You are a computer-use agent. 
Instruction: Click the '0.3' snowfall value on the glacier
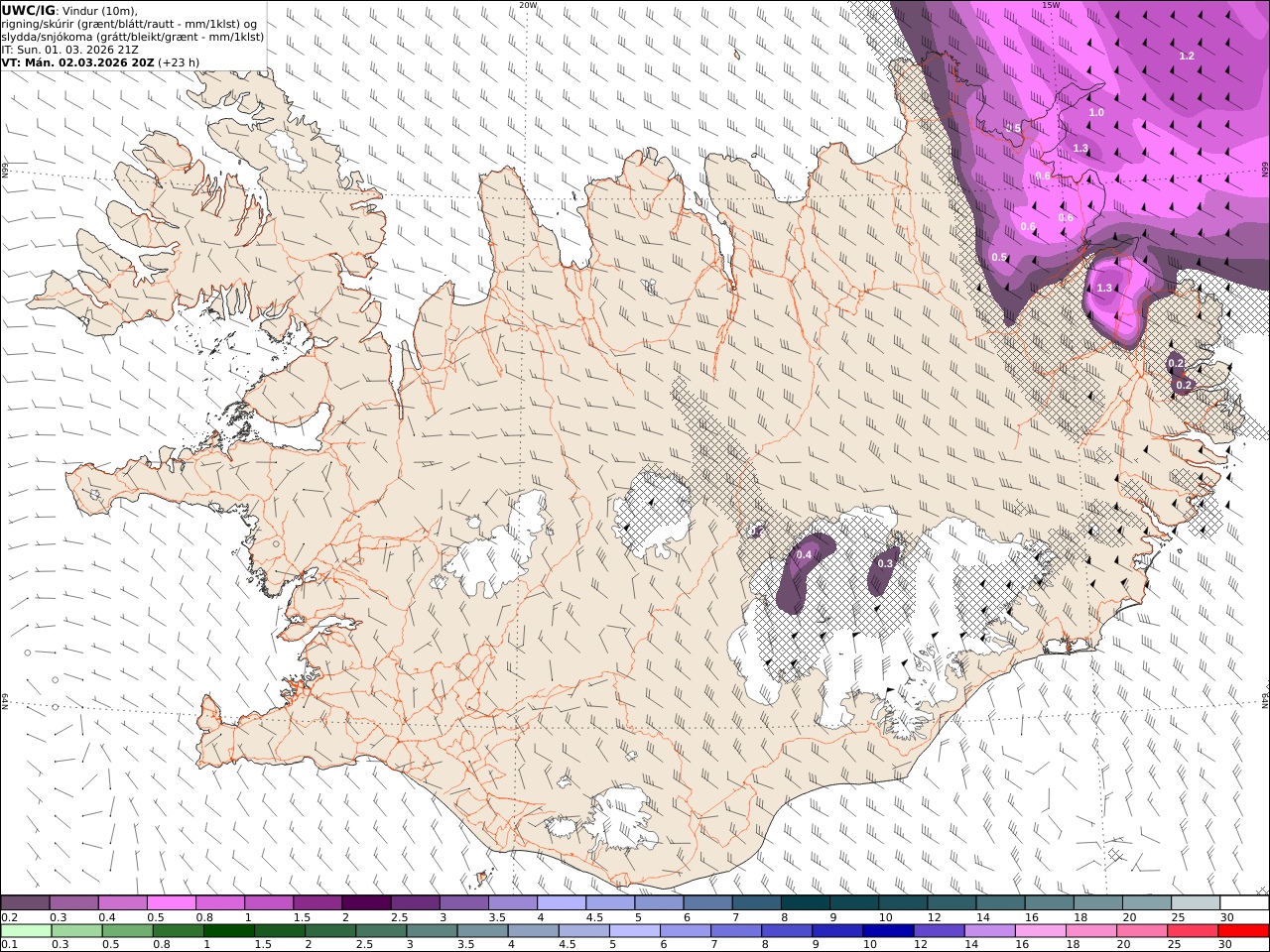[886, 563]
